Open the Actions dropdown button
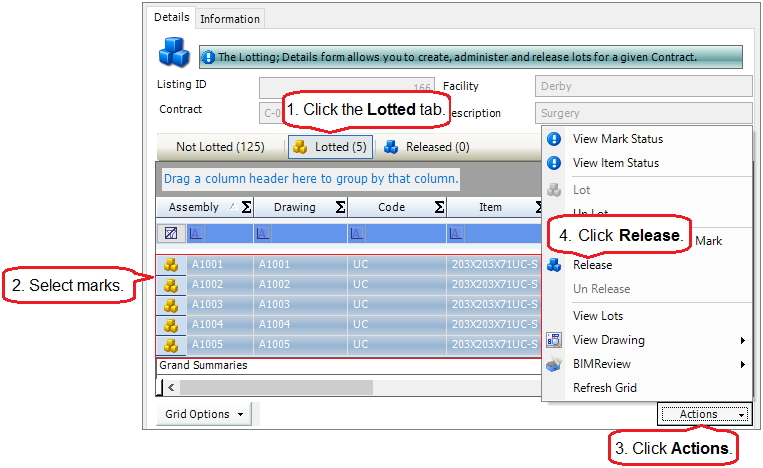The width and height of the screenshot is (763, 468). [x=704, y=414]
